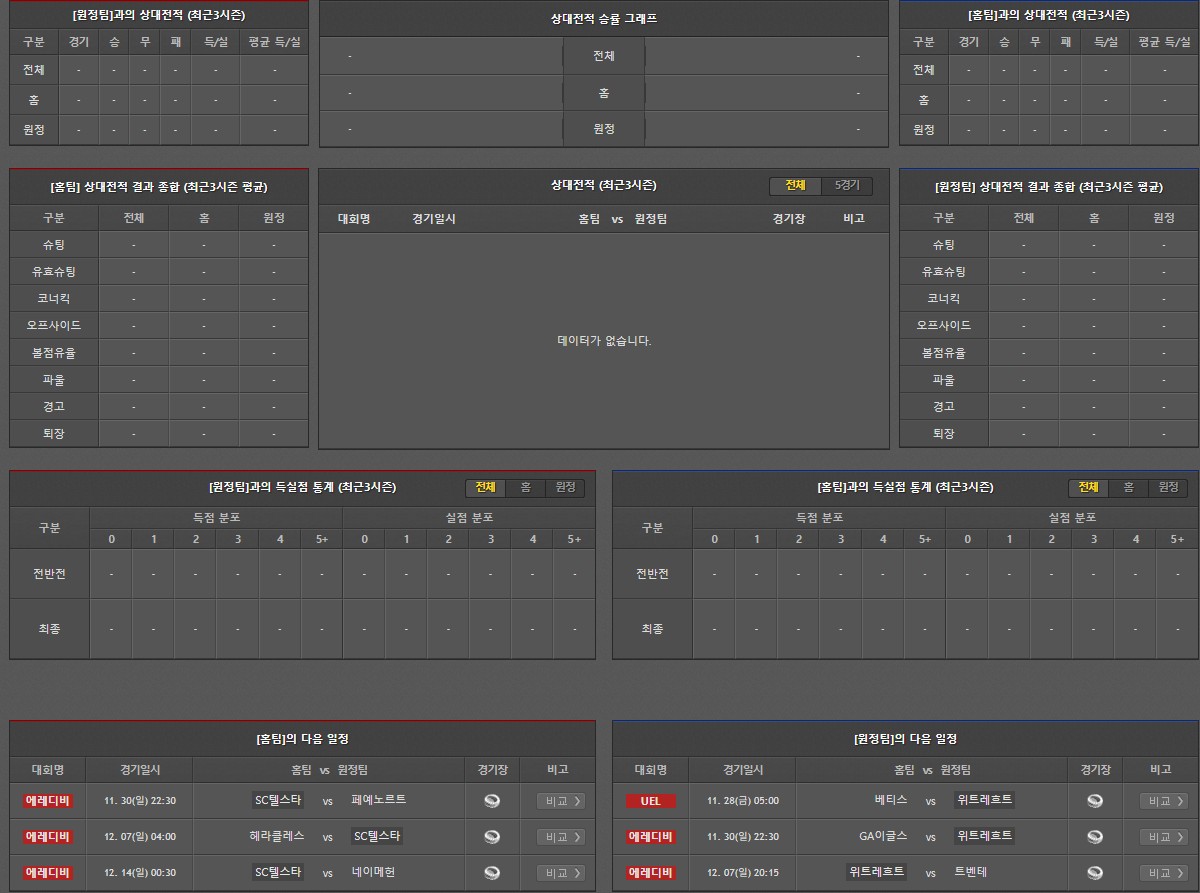Click stadium icon for GA이글스 vs 위트레흐트 match
Image resolution: width=1200 pixels, height=893 pixels.
click(x=1095, y=837)
